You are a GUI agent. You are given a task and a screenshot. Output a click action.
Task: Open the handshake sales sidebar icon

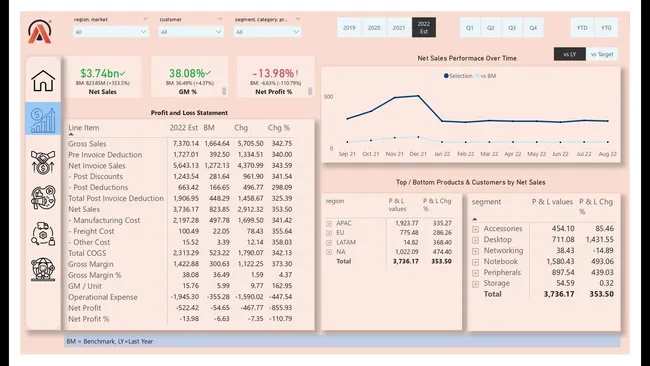tap(43, 162)
